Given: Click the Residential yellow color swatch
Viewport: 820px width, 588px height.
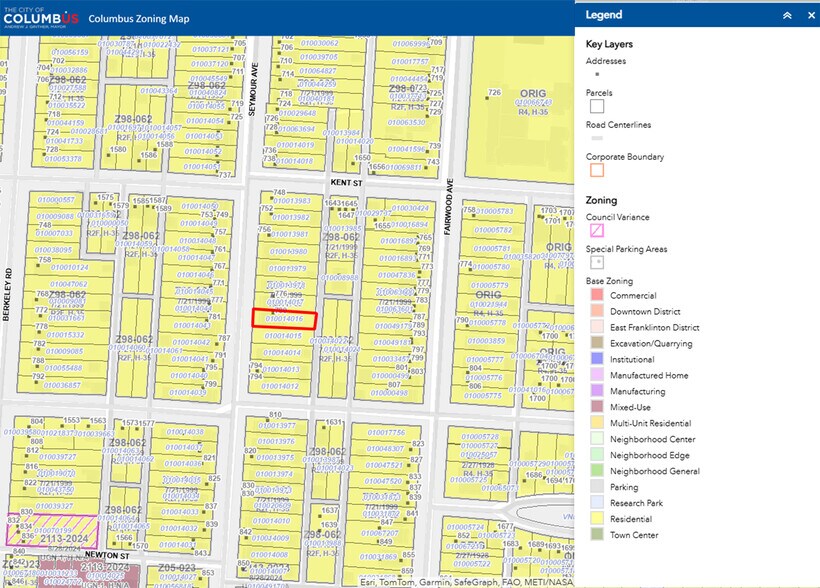Looking at the screenshot, I should 597,519.
